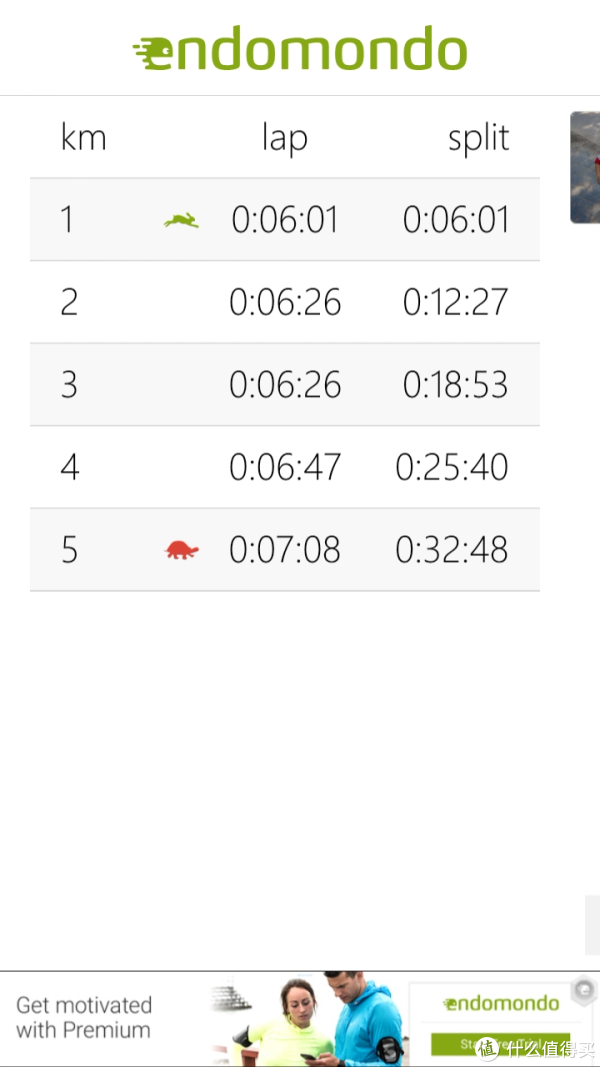Click the green Start Free Trial button
600x1067 pixels.
tap(501, 1044)
